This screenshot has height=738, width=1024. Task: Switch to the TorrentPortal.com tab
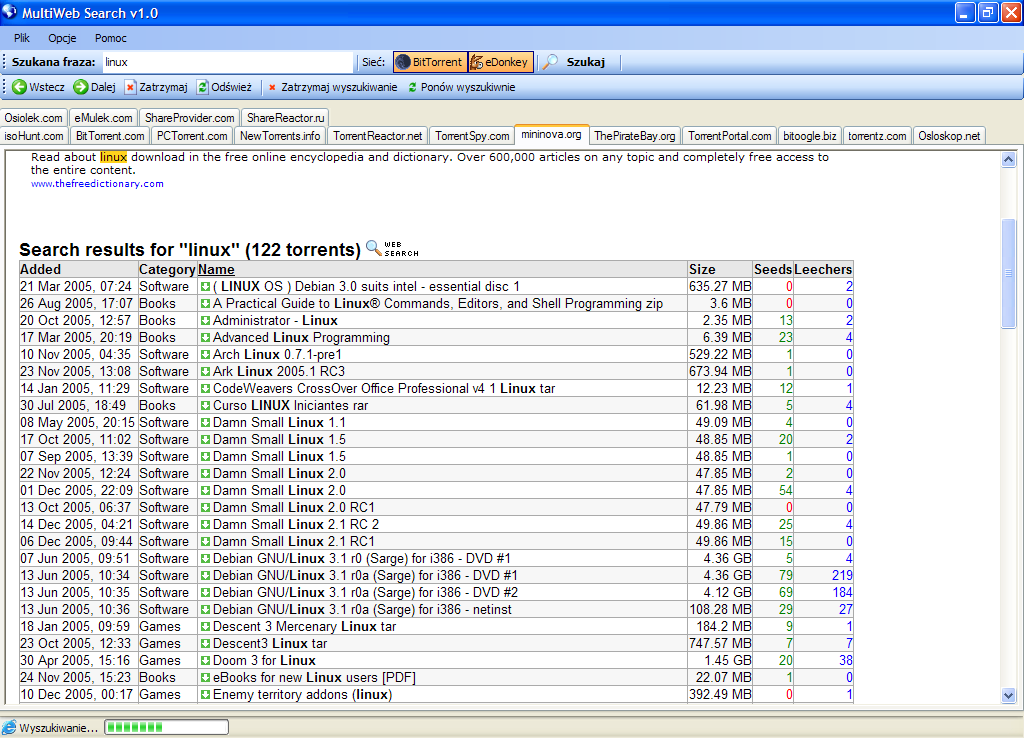click(x=729, y=136)
